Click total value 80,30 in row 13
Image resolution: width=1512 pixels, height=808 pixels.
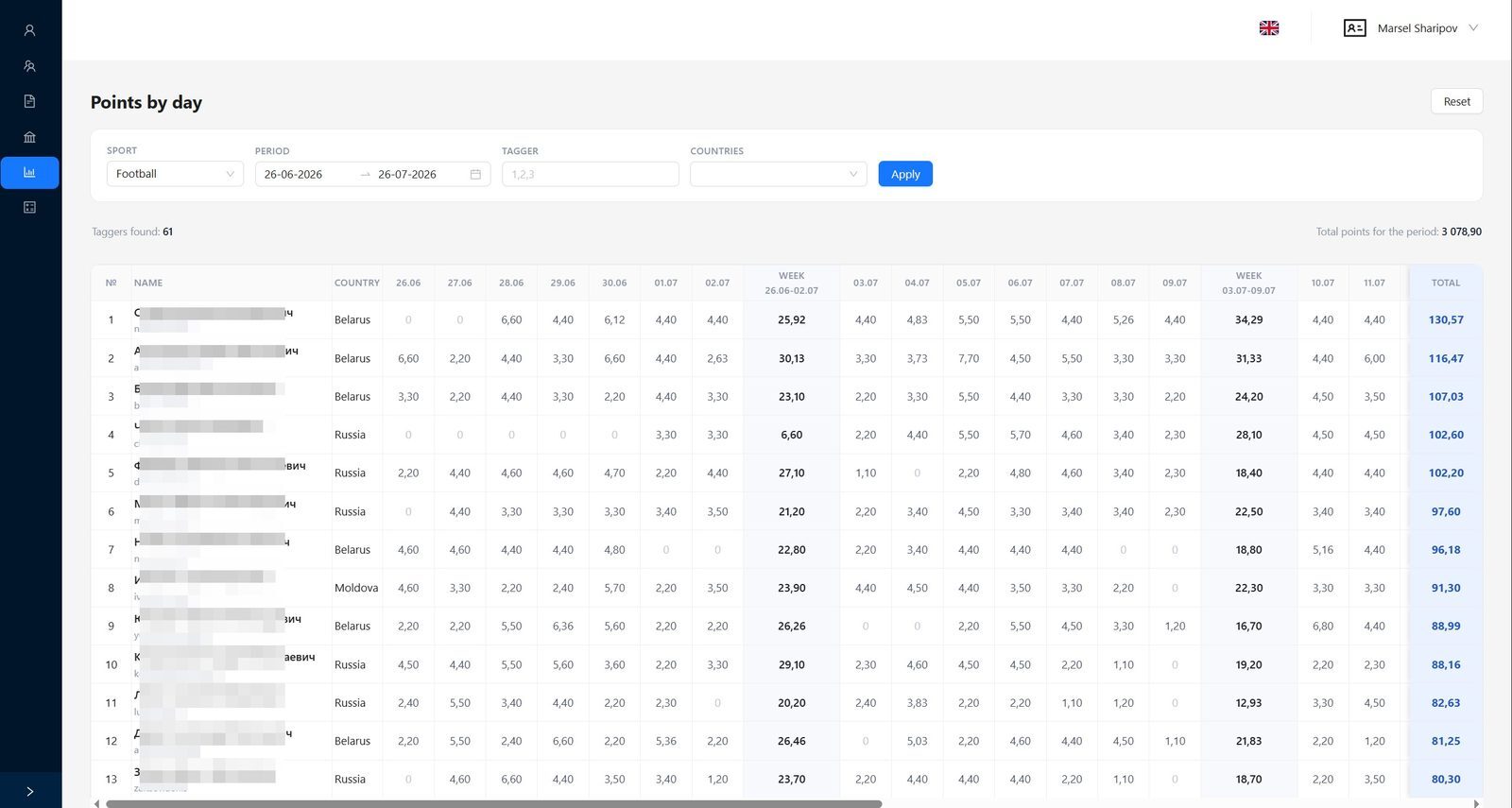coord(1446,780)
